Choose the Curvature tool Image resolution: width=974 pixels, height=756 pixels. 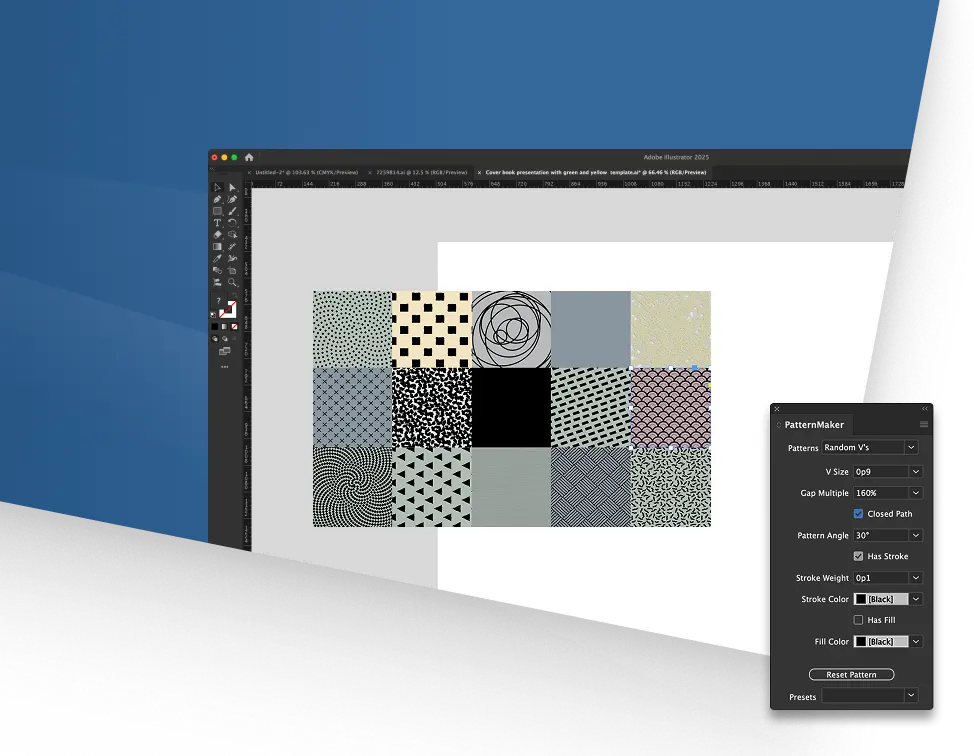(232, 199)
